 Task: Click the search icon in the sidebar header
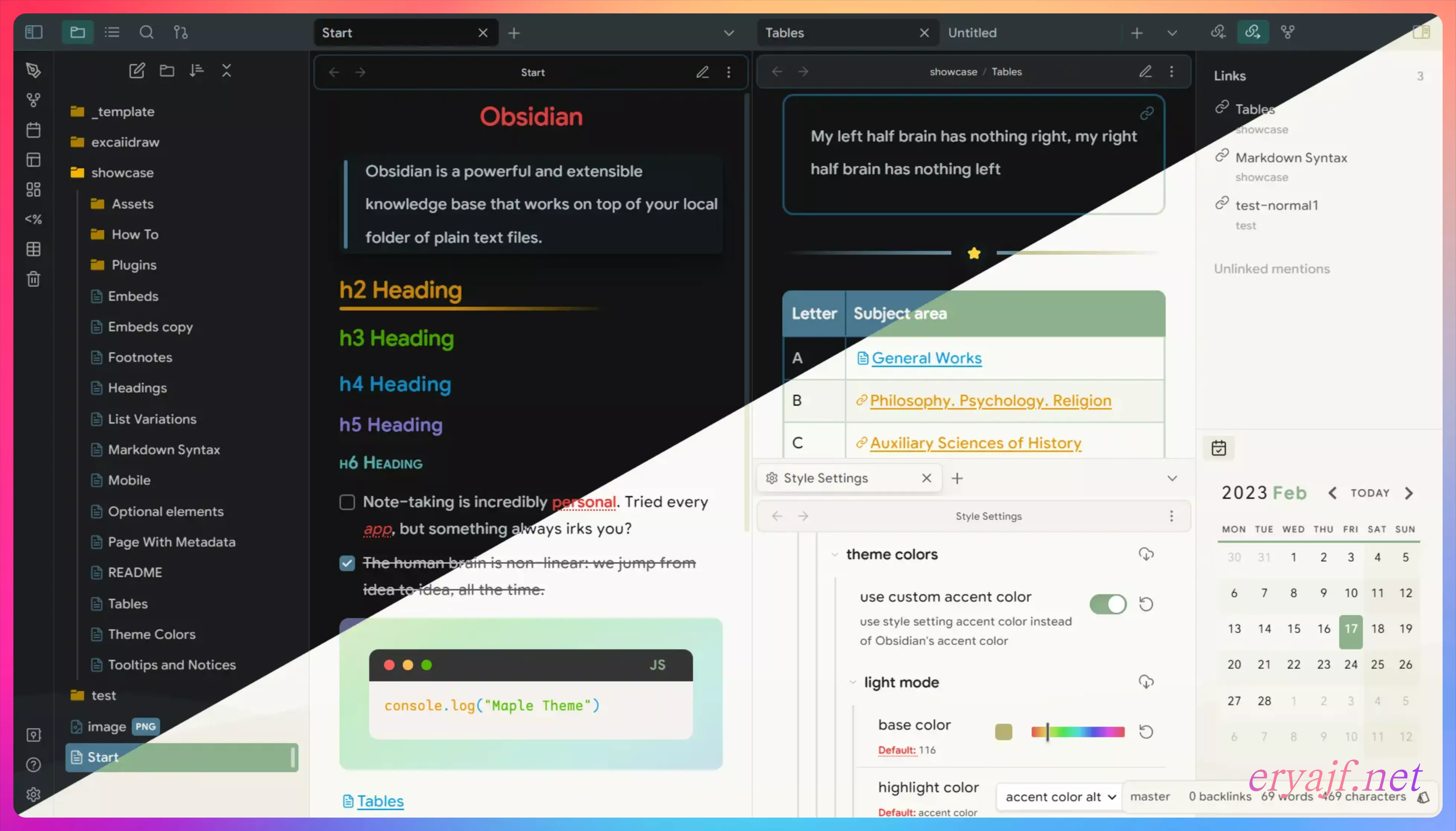tap(147, 32)
